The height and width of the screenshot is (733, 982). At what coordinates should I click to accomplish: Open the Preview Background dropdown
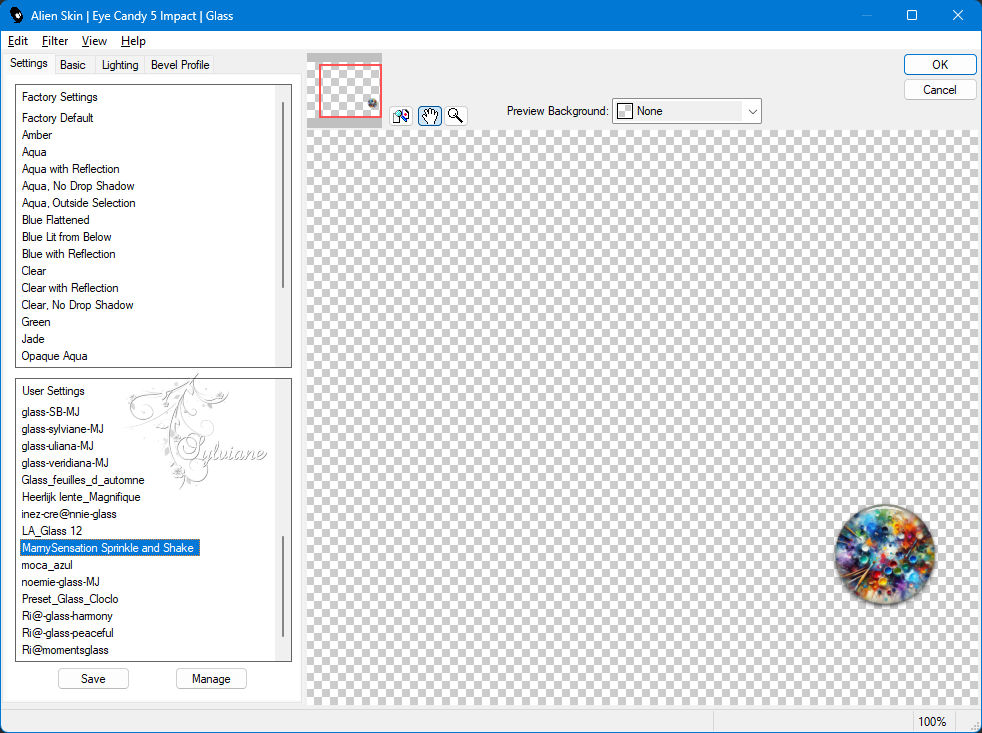tap(686, 111)
